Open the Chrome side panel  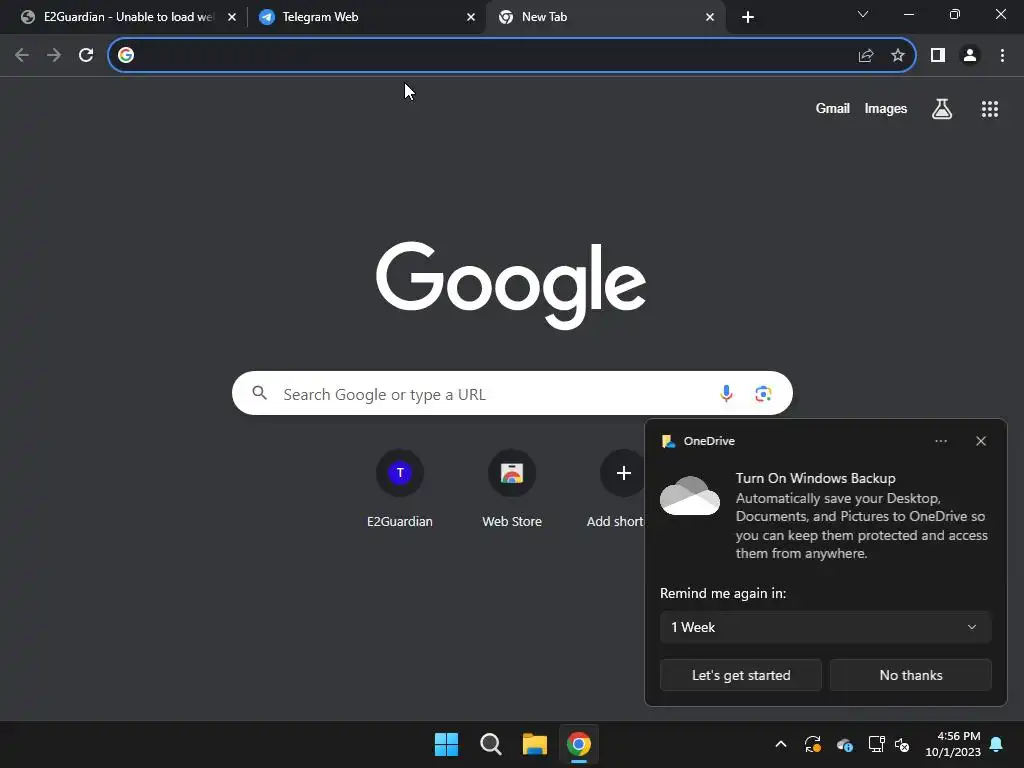pyautogui.click(x=938, y=55)
